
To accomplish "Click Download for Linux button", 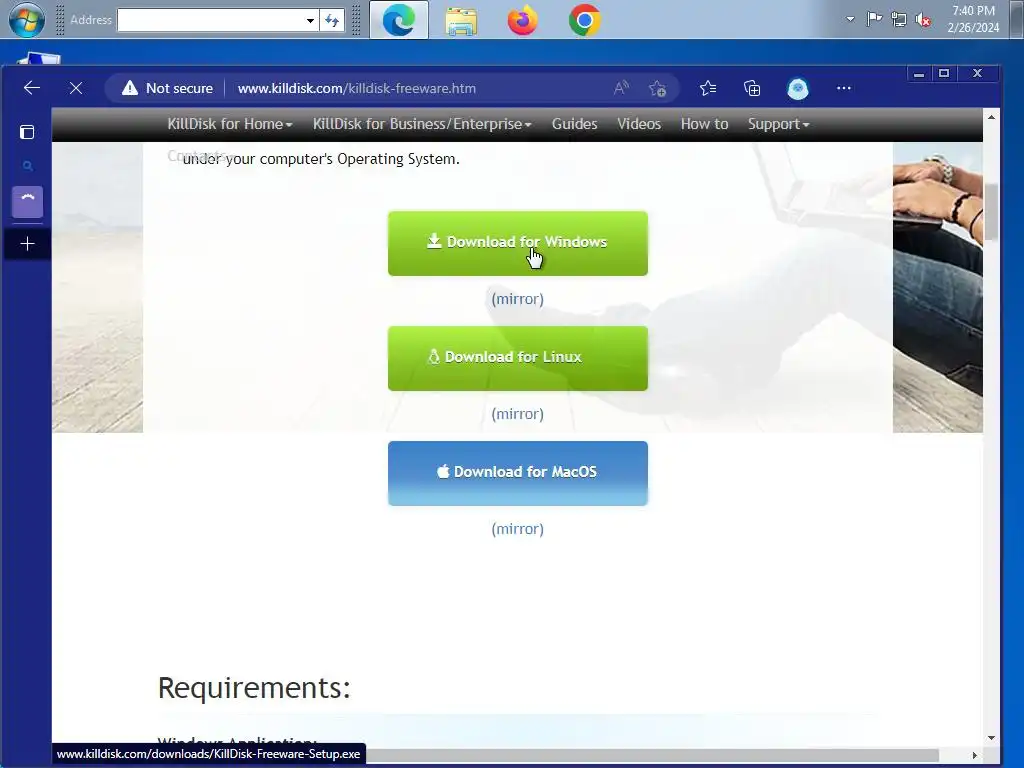I will (518, 358).
